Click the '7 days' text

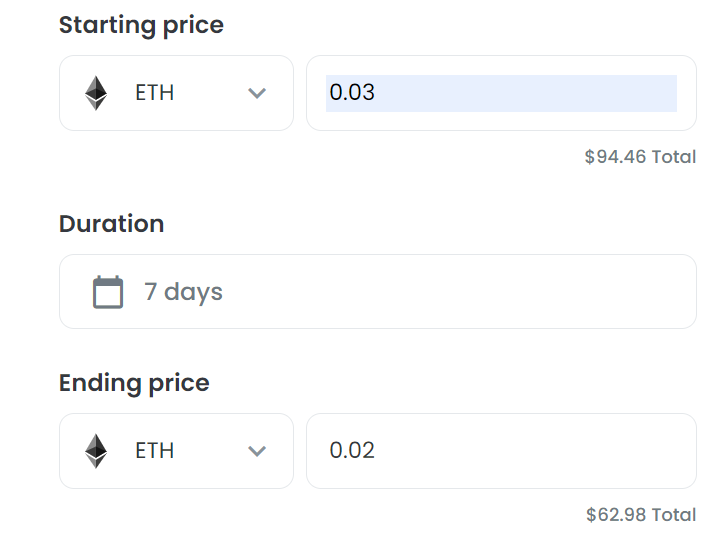[x=184, y=292]
